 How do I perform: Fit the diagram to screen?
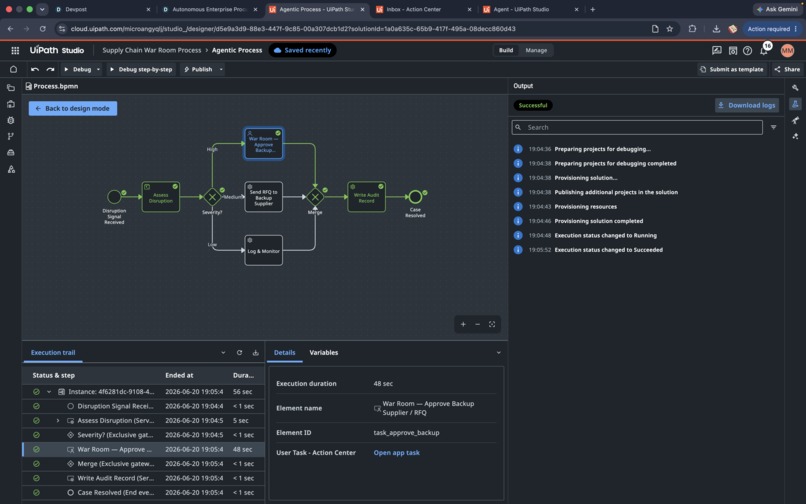tap(492, 324)
